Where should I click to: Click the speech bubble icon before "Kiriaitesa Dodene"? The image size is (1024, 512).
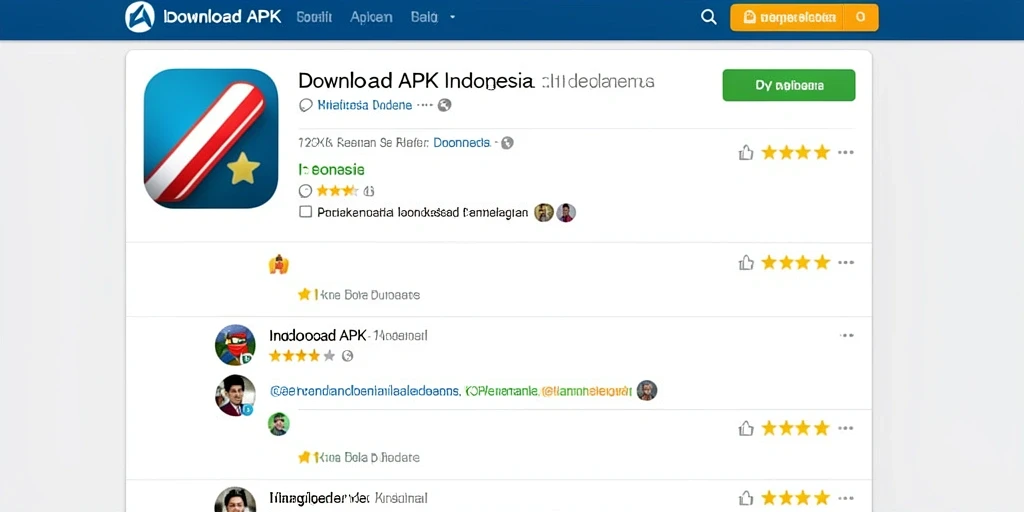click(305, 105)
